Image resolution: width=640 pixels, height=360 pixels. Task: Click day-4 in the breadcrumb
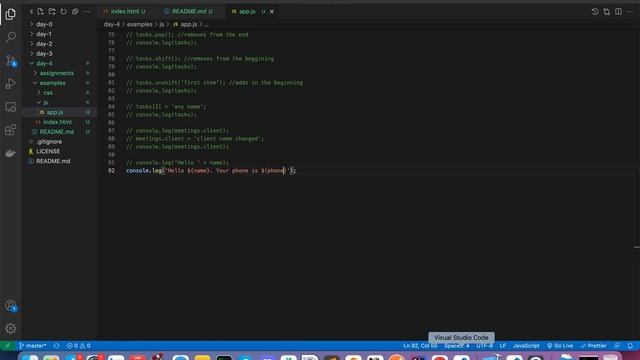pos(111,24)
